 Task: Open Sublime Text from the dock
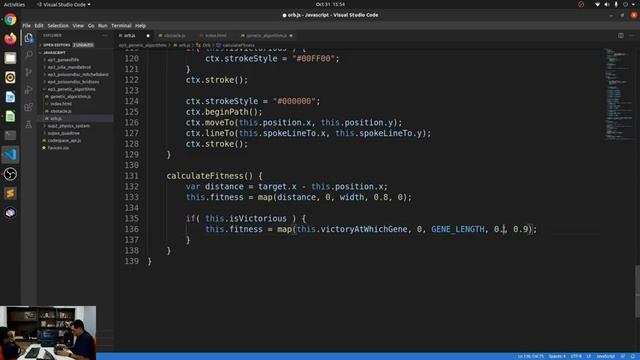(10, 193)
